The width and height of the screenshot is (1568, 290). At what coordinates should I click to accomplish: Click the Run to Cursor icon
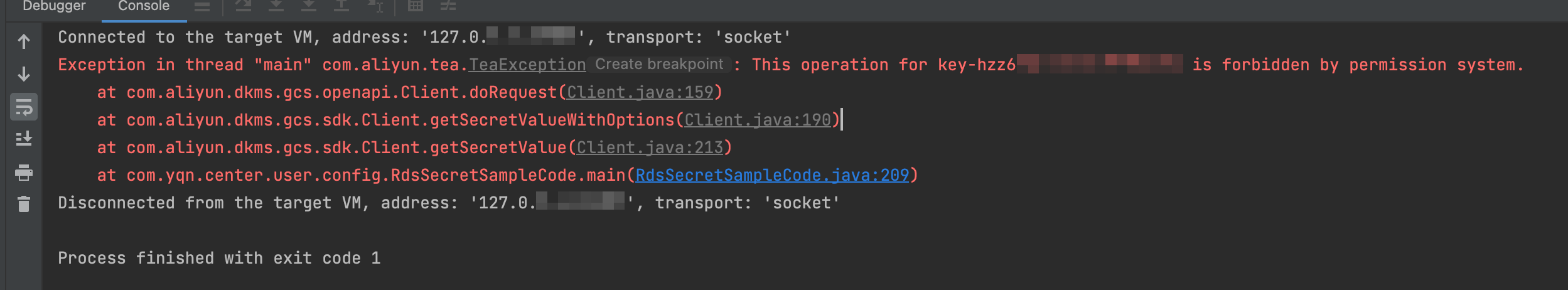tap(375, 6)
